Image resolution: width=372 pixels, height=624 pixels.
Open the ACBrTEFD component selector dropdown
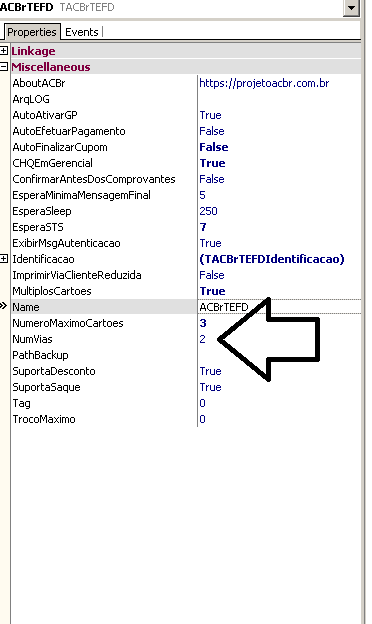point(351,8)
